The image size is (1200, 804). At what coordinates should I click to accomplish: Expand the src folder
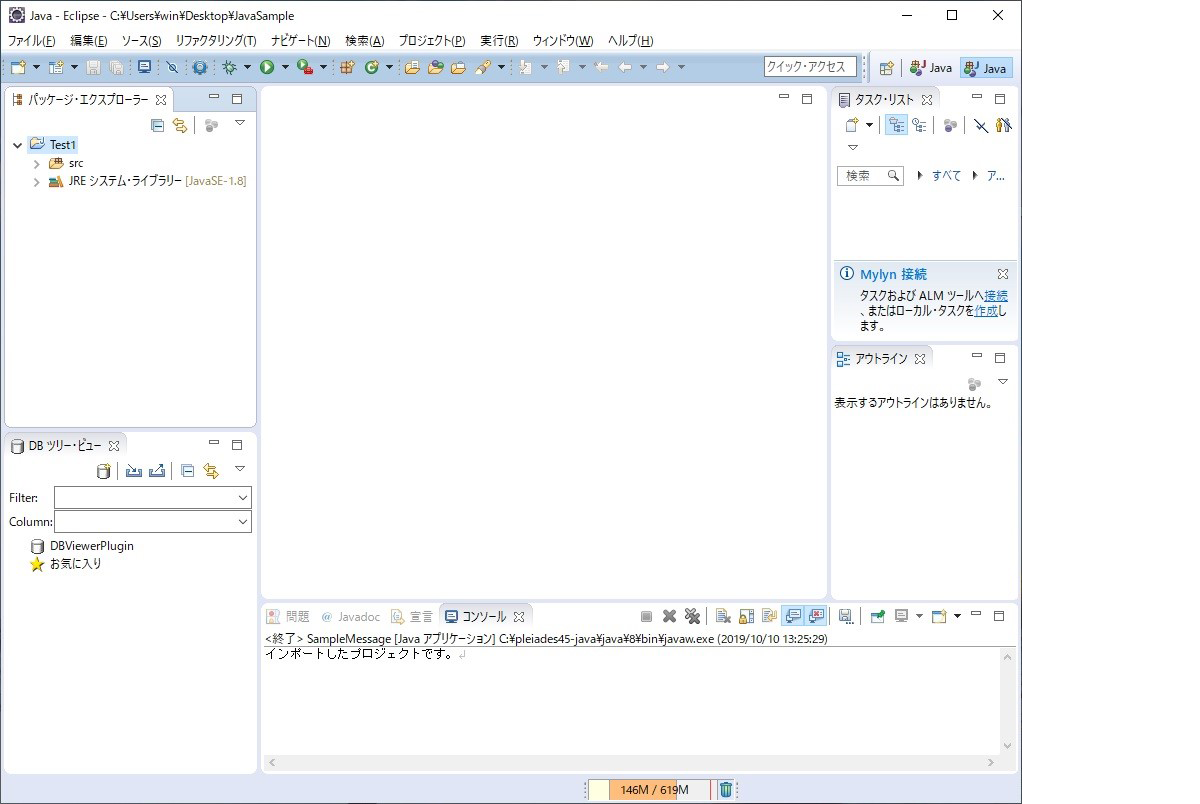[x=37, y=163]
